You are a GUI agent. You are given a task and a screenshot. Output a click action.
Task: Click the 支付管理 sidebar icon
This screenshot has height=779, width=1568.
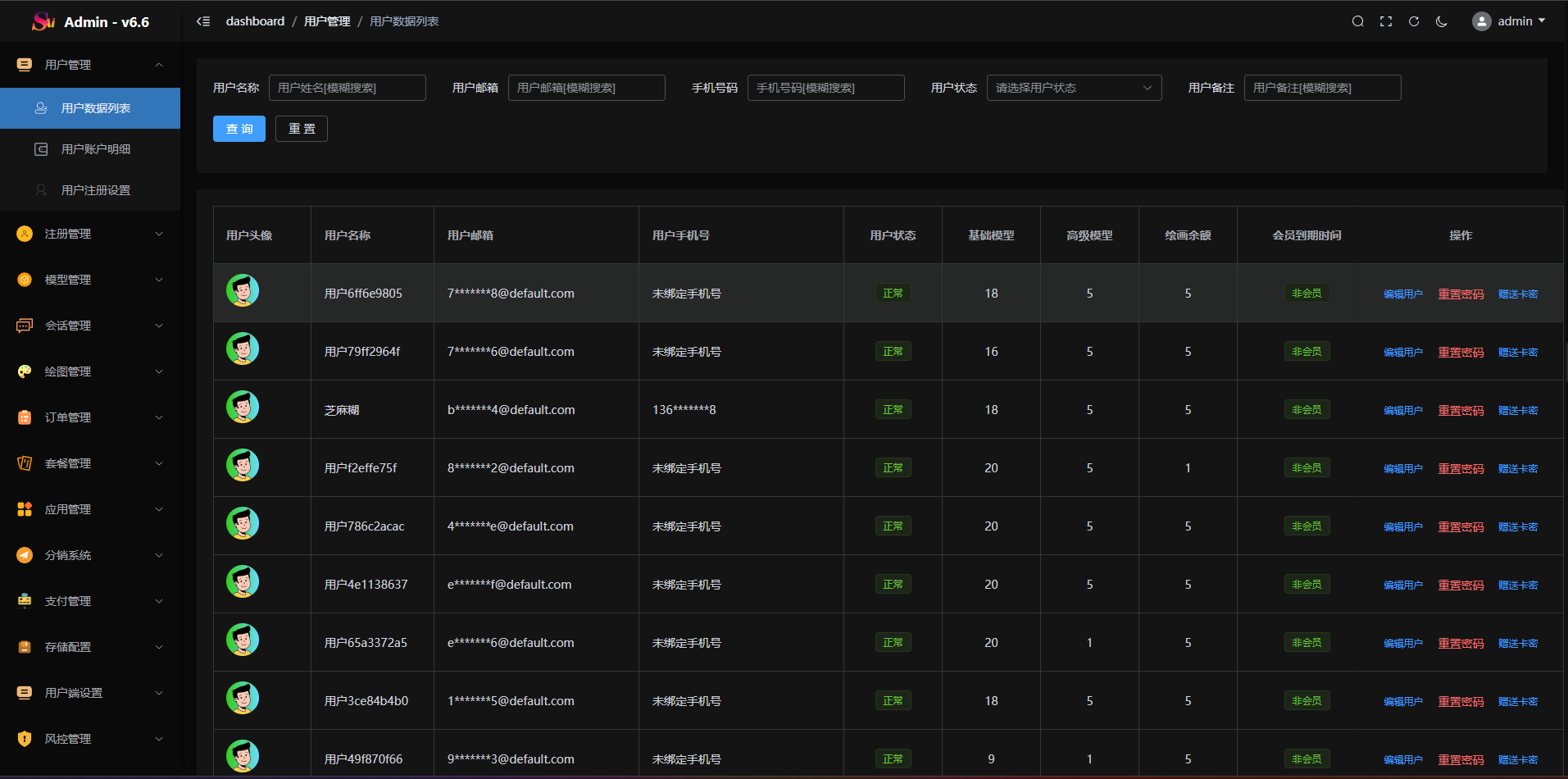pyautogui.click(x=25, y=601)
